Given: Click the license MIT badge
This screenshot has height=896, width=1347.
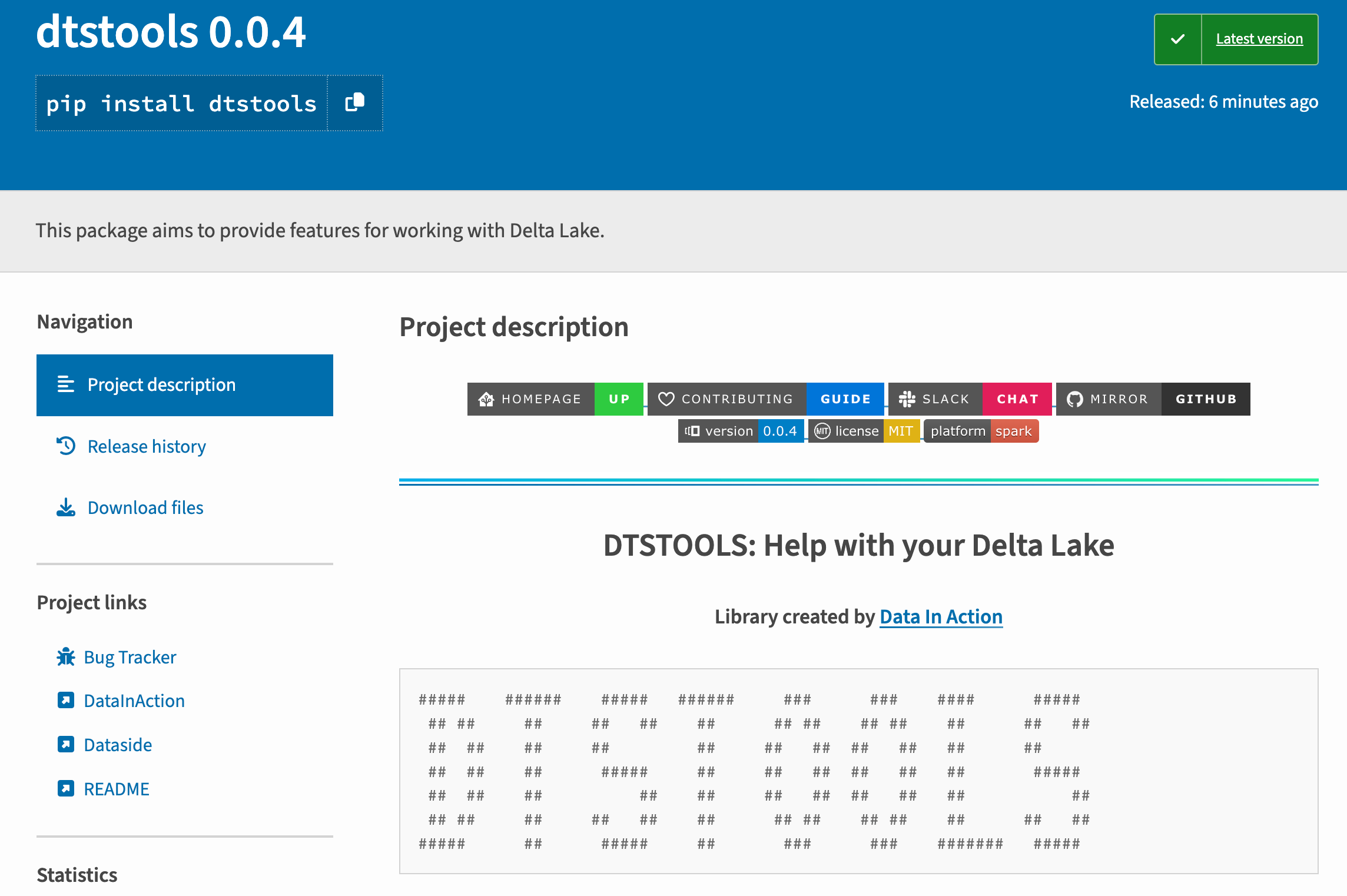Looking at the screenshot, I should [x=864, y=431].
